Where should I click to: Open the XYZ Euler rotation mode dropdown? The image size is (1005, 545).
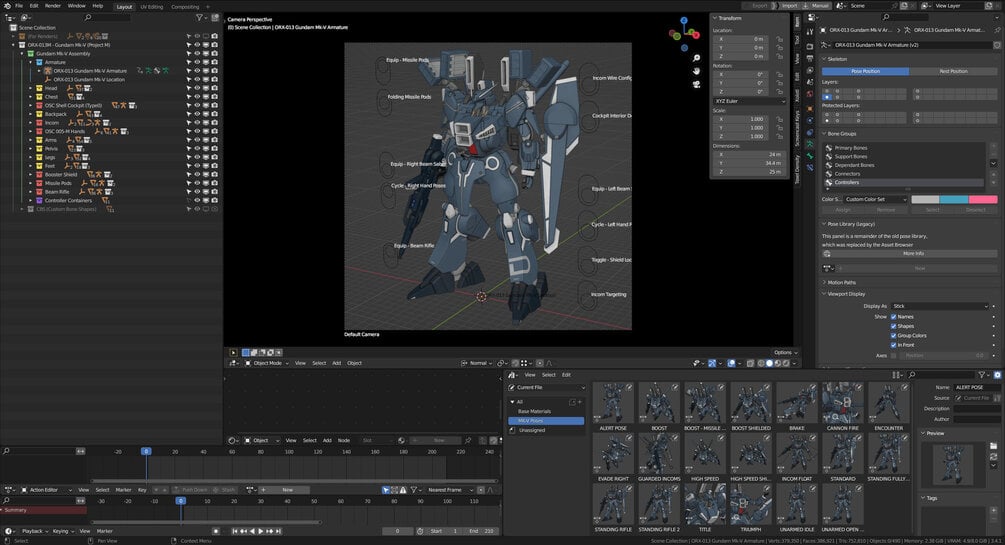[x=750, y=101]
